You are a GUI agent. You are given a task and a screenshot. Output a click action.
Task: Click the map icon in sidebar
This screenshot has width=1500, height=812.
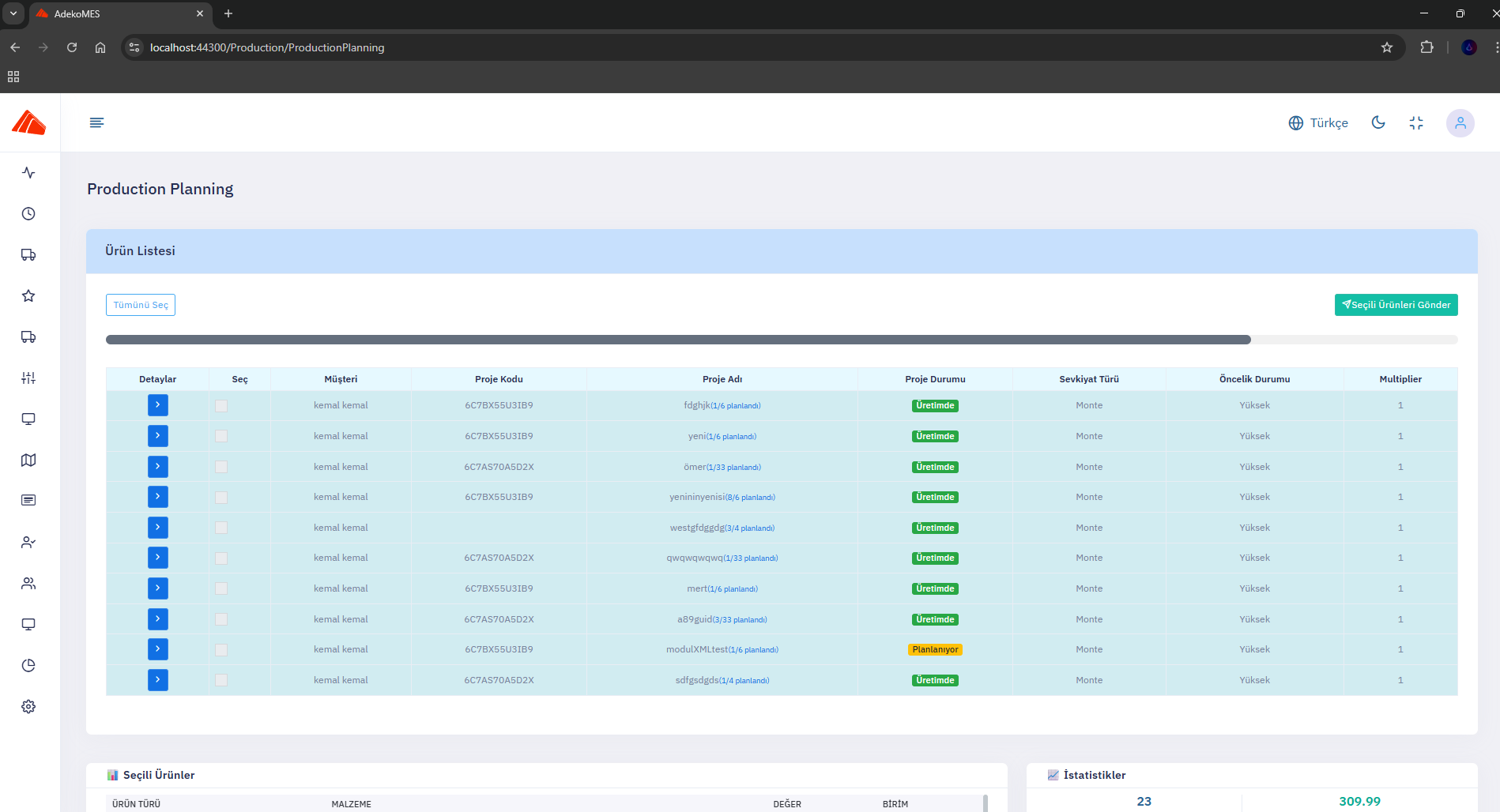click(x=28, y=460)
